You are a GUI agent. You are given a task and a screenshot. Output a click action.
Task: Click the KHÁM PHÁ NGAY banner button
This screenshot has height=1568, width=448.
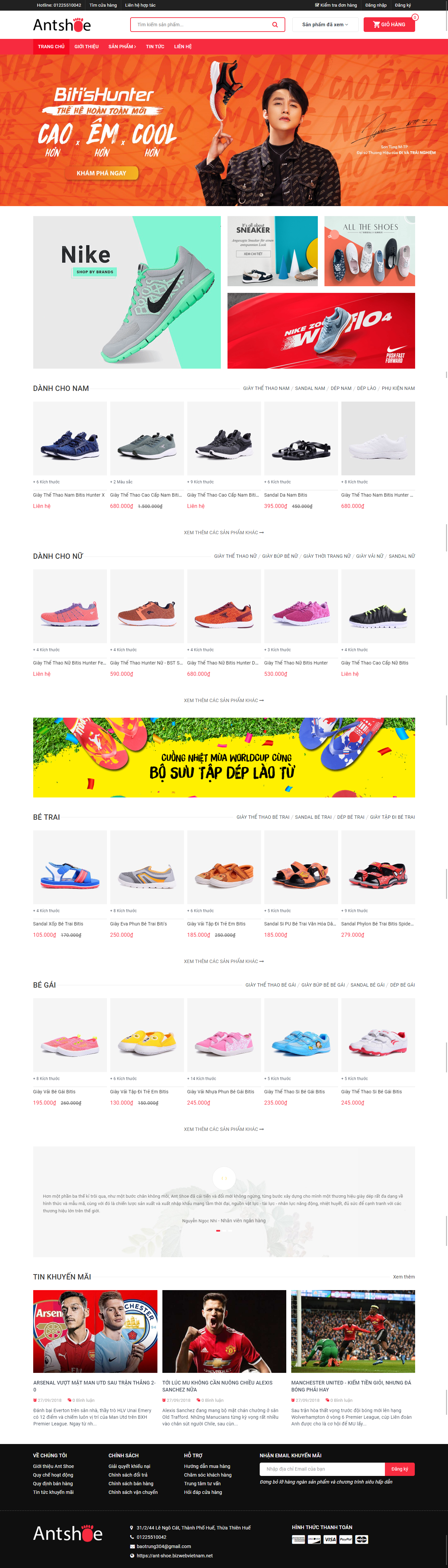click(102, 173)
